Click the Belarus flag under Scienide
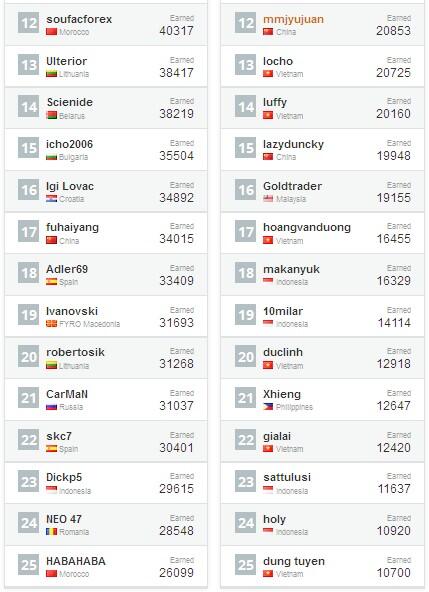 pyautogui.click(x=51, y=115)
